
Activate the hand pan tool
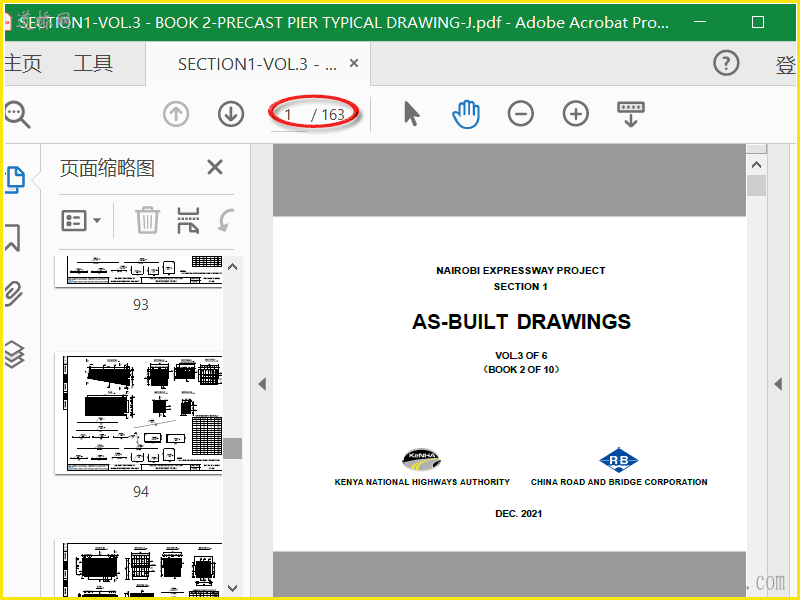coord(466,114)
